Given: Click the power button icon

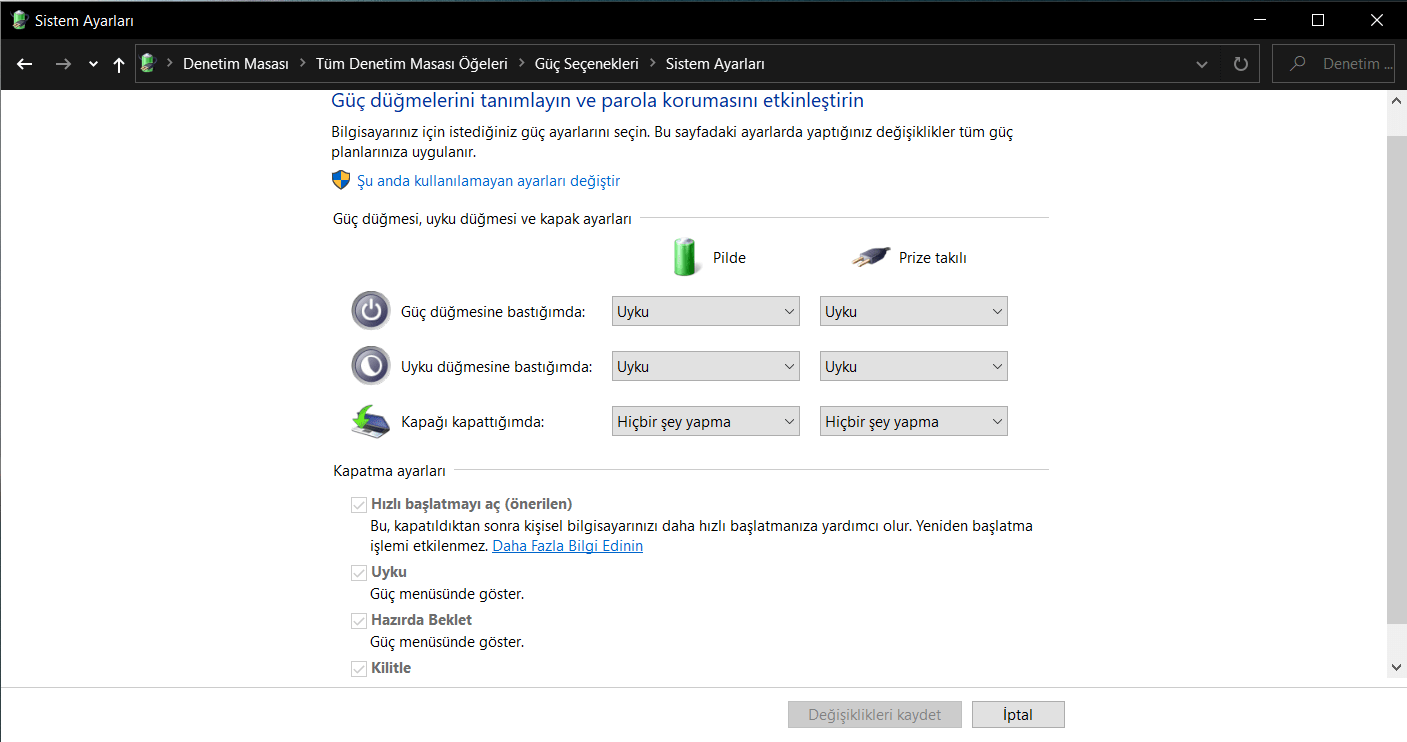Looking at the screenshot, I should [371, 311].
